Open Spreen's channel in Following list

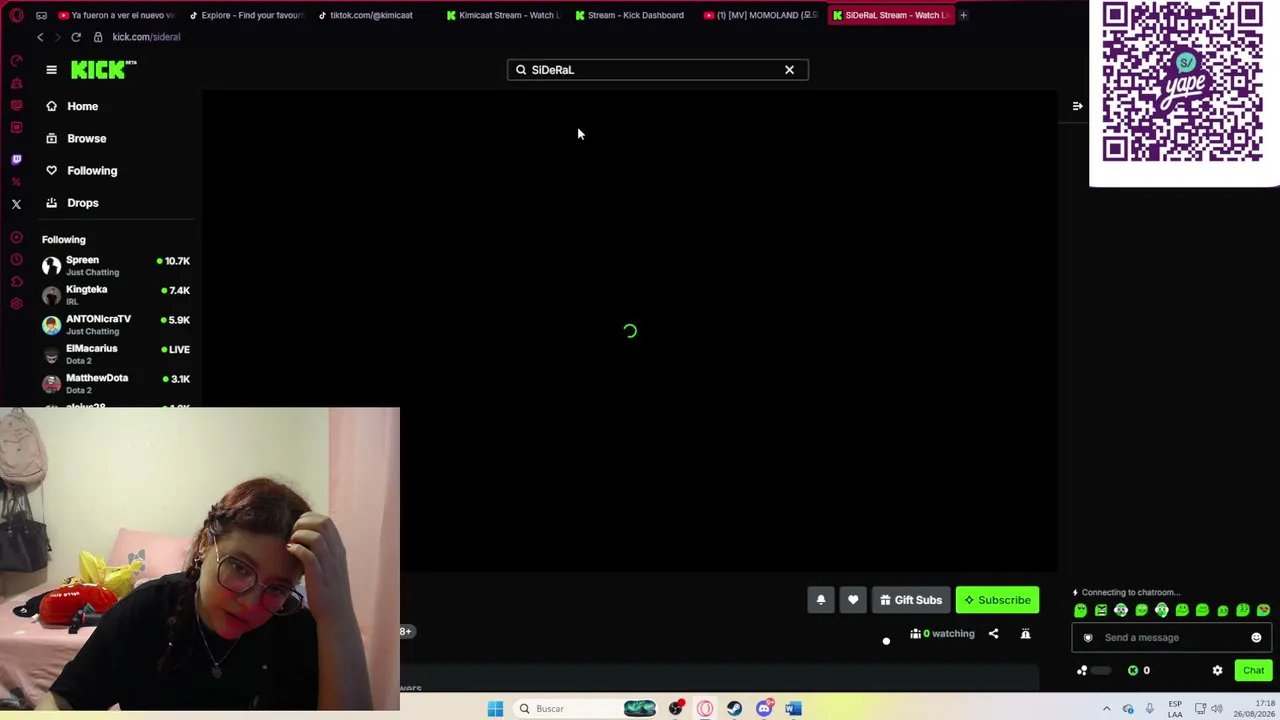coord(116,265)
